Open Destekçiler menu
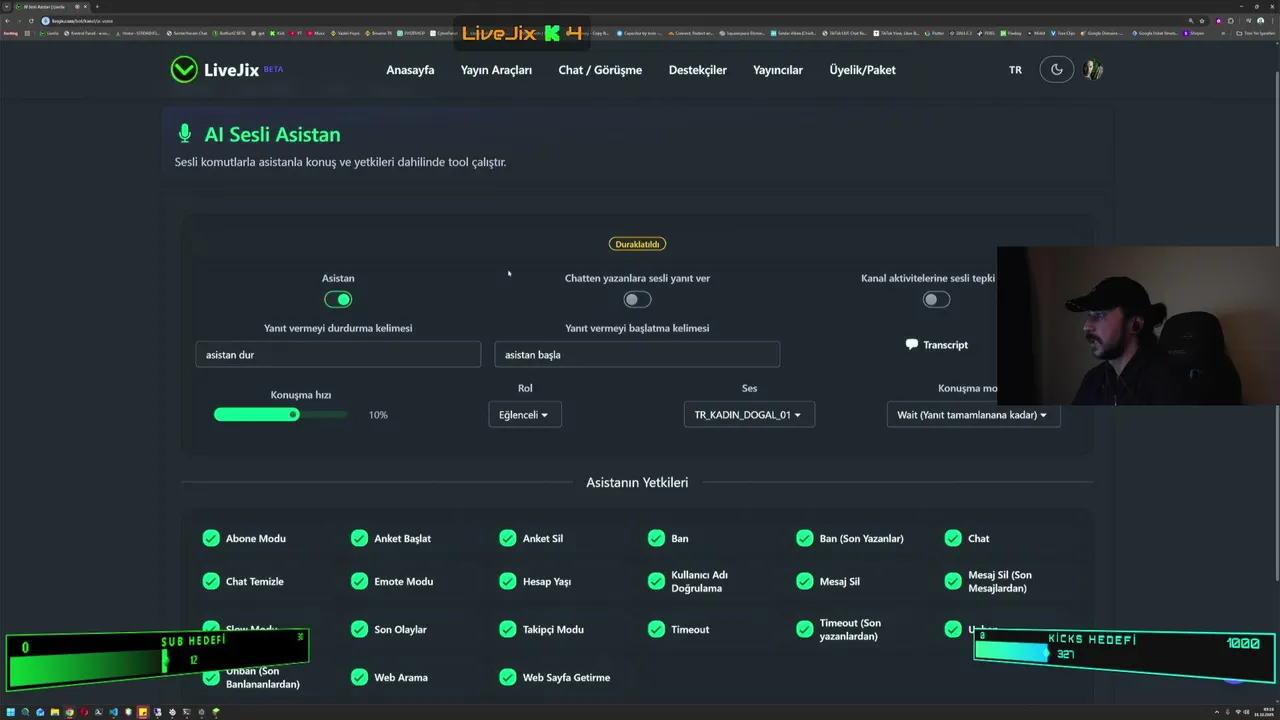1280x720 pixels. [698, 70]
